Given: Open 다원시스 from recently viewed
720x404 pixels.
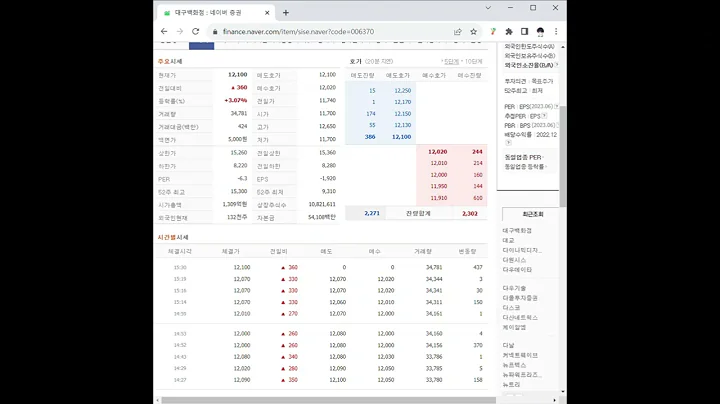Looking at the screenshot, I should click(514, 260).
